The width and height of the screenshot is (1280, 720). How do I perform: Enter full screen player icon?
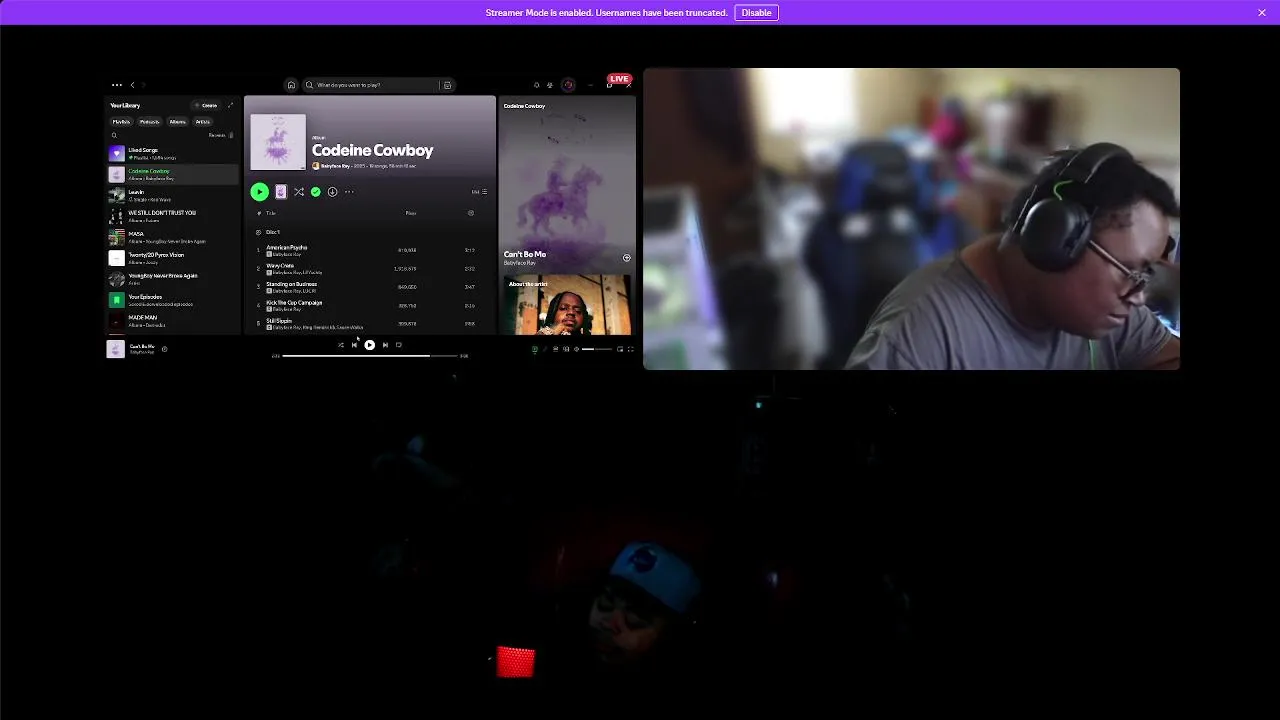(x=631, y=349)
